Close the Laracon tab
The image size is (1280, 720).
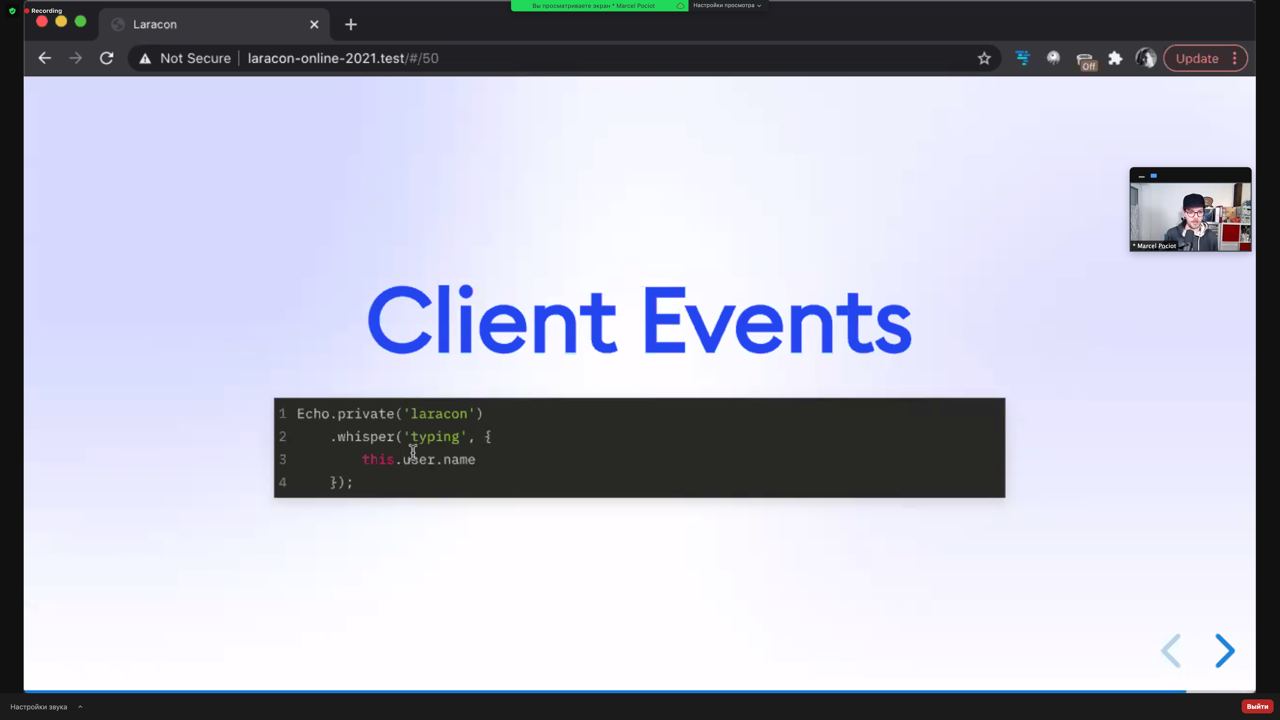tap(314, 24)
